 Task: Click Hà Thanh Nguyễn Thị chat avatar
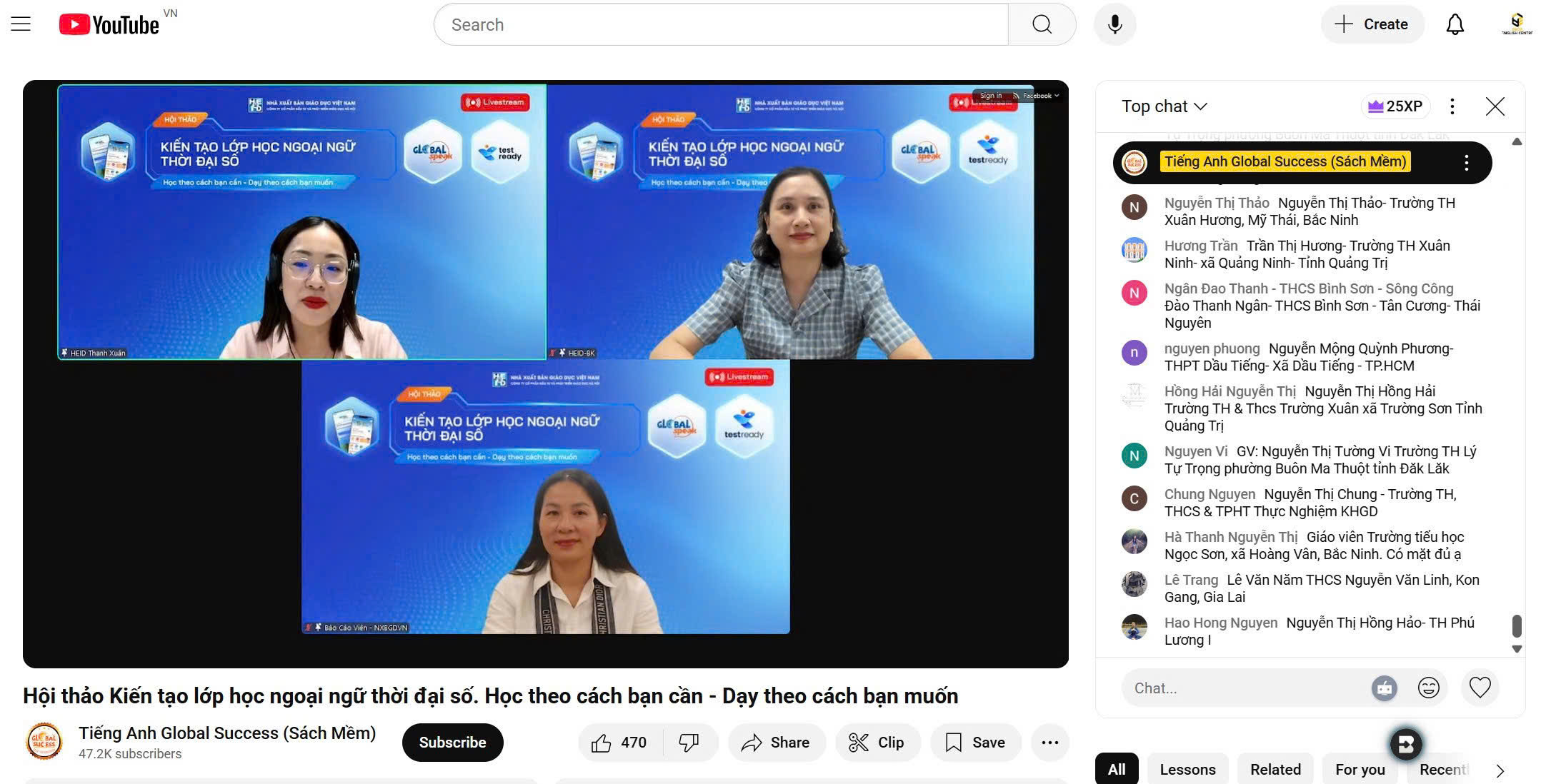tap(1134, 541)
